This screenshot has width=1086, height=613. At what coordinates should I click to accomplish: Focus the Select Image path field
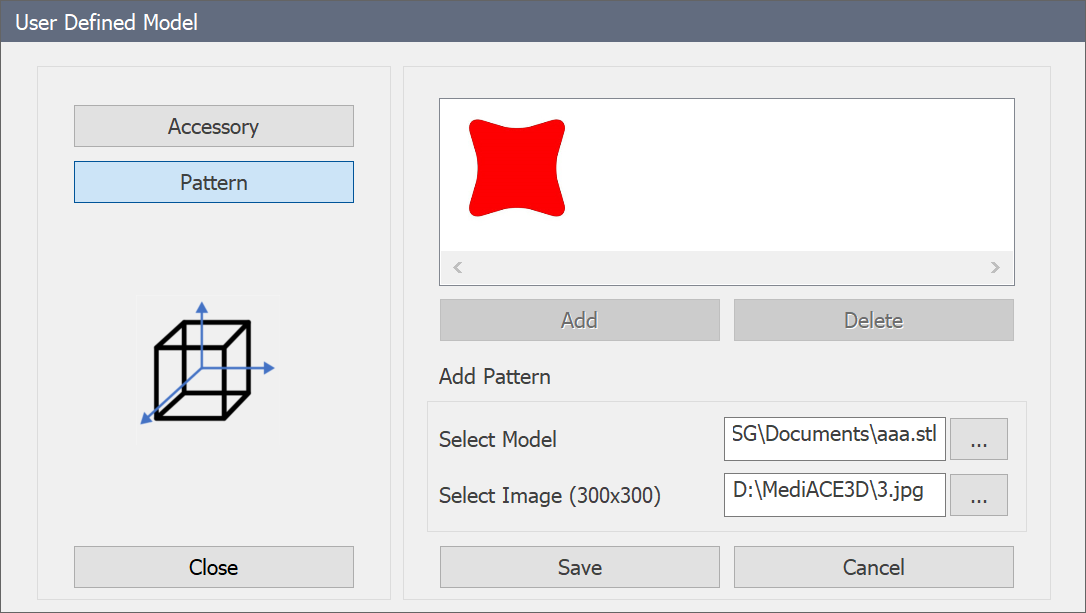[x=835, y=495]
